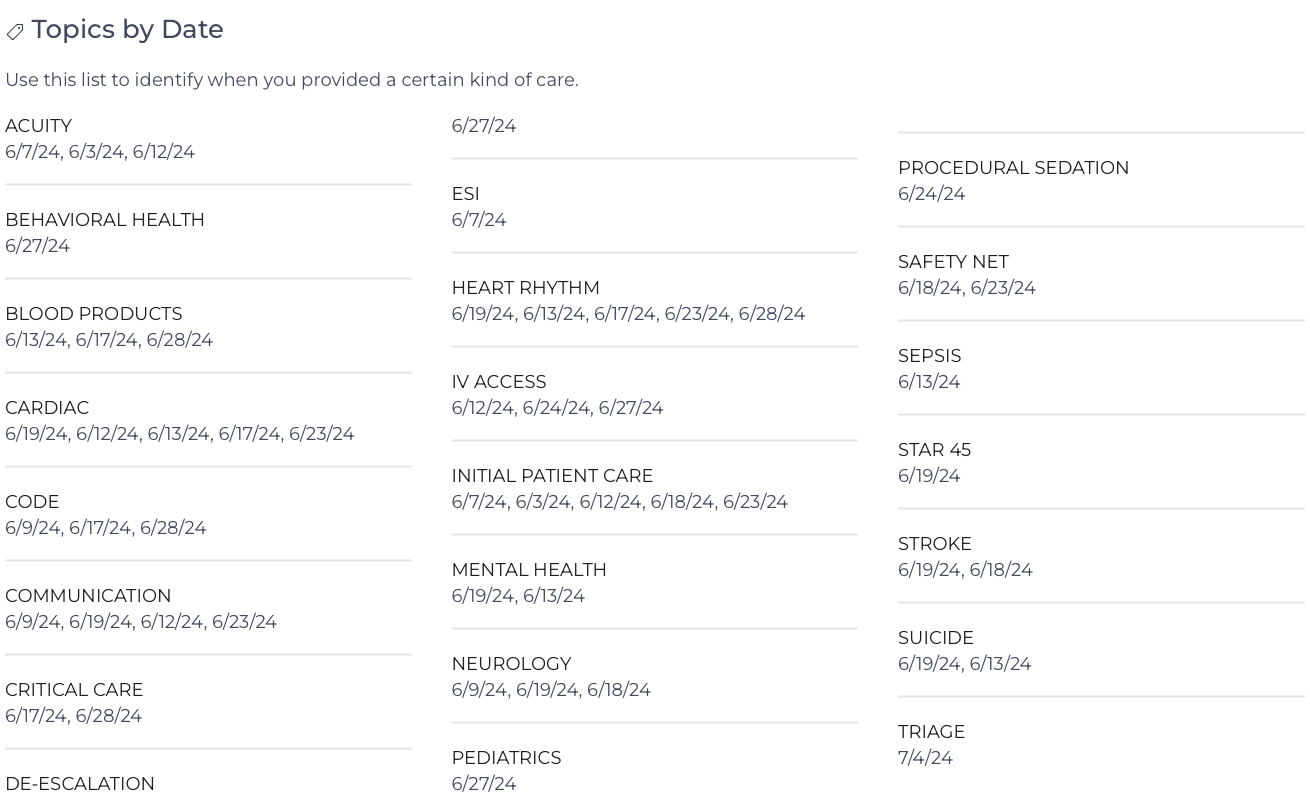This screenshot has width=1310, height=812.
Task: Click the 6/13/24 date under BLOOD PRODUCTS
Action: coord(36,340)
